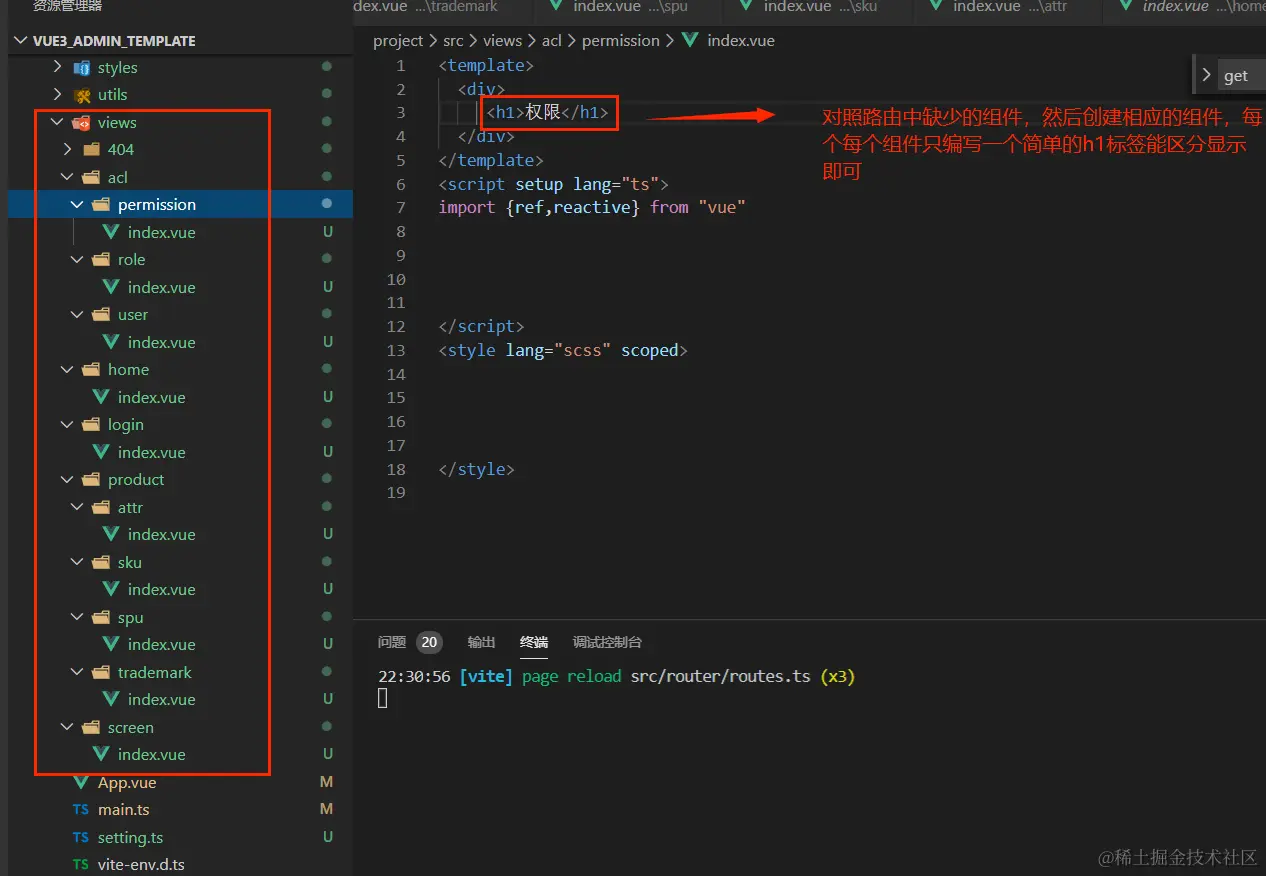This screenshot has height=876, width=1266.
Task: Click Vue icon in breadcrumb index.vue
Action: tap(690, 41)
